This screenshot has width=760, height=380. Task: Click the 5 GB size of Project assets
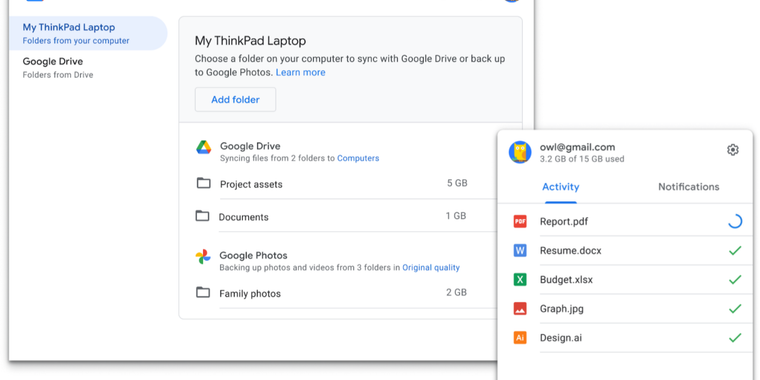[457, 183]
